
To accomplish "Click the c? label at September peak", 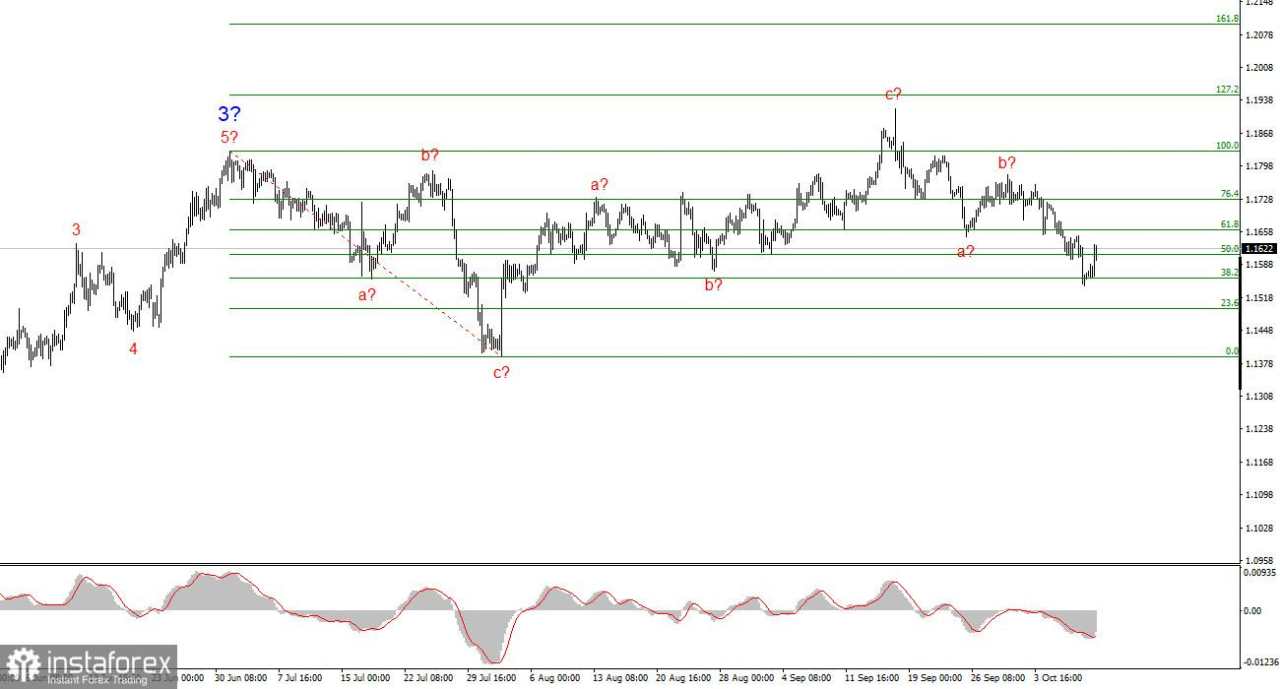I will tap(893, 94).
